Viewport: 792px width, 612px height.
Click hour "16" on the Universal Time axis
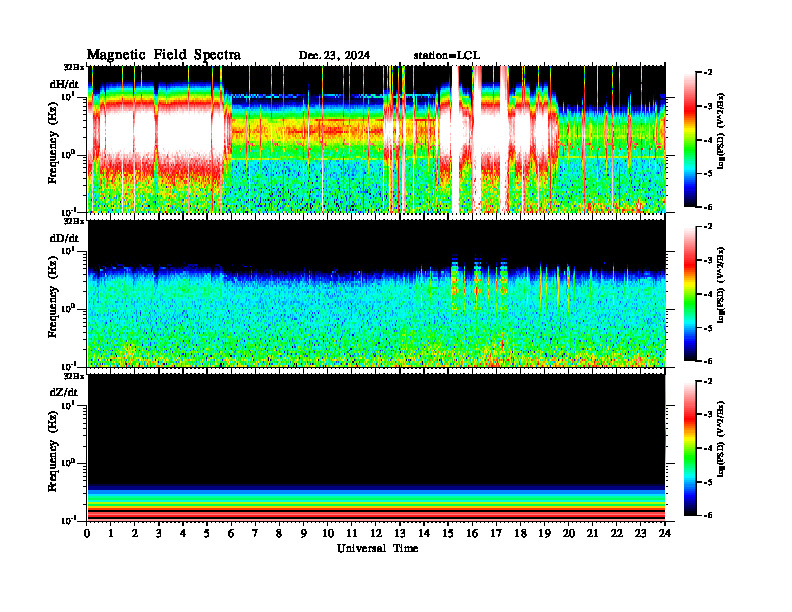click(x=472, y=534)
